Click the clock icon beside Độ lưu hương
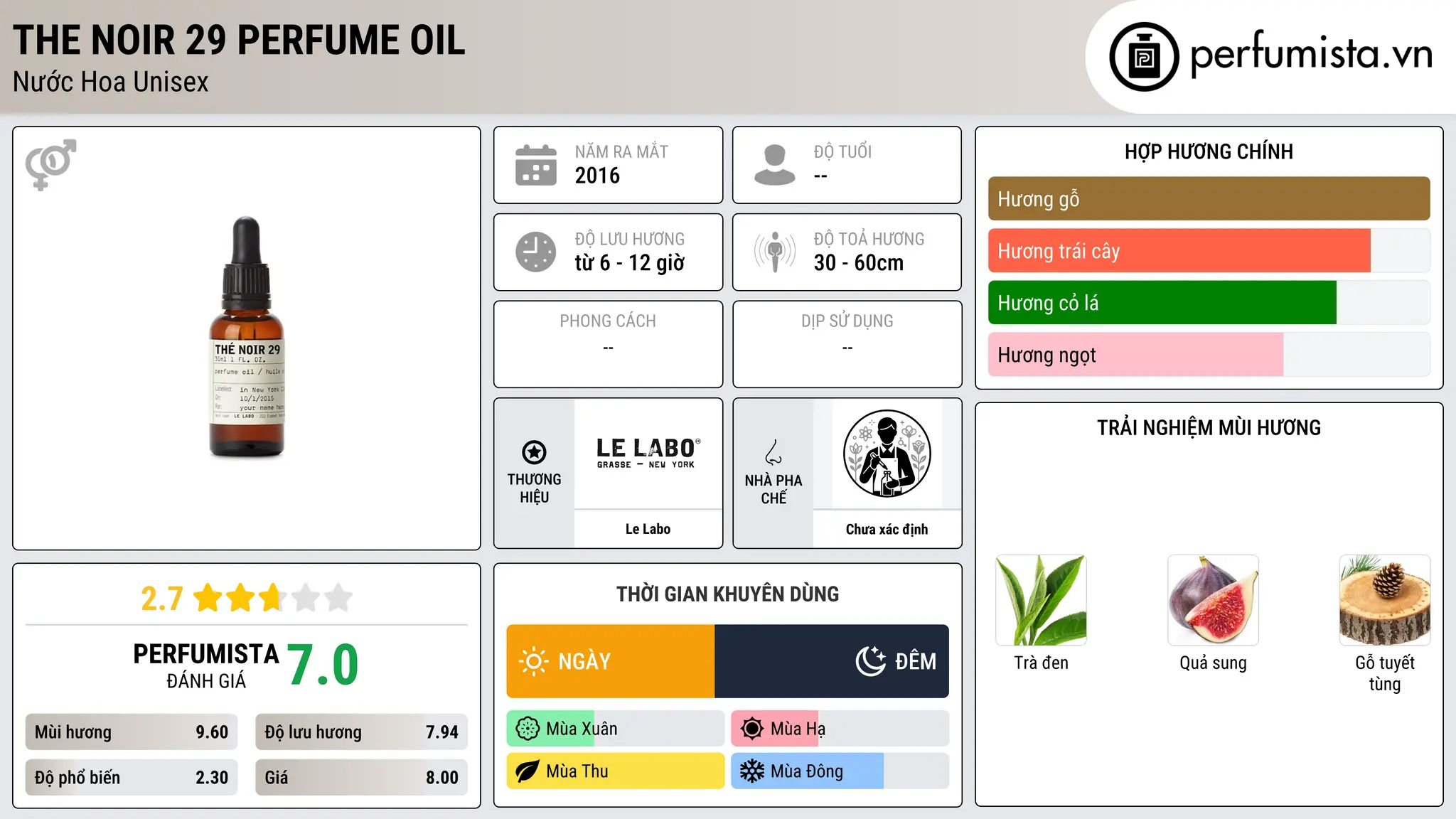The height and width of the screenshot is (819, 1456). (x=535, y=252)
